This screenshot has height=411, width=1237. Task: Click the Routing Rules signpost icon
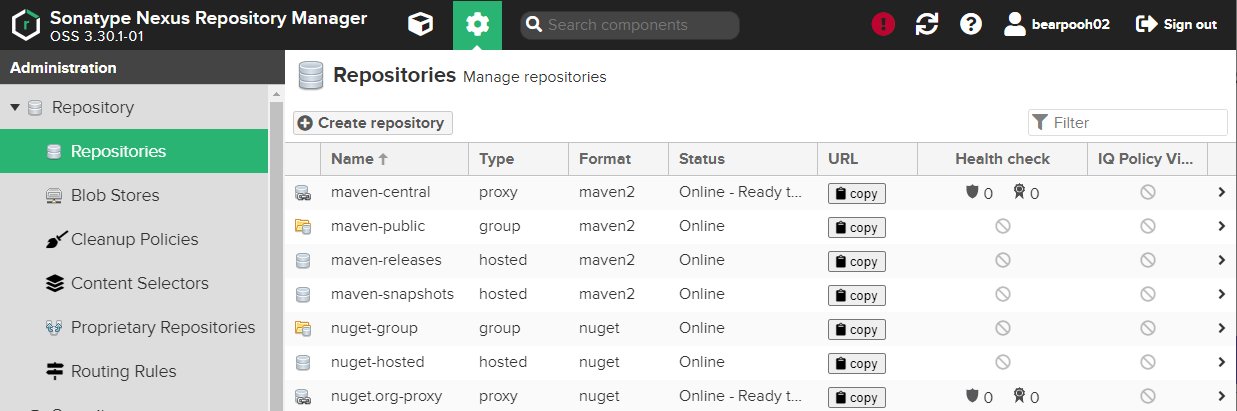click(x=54, y=371)
